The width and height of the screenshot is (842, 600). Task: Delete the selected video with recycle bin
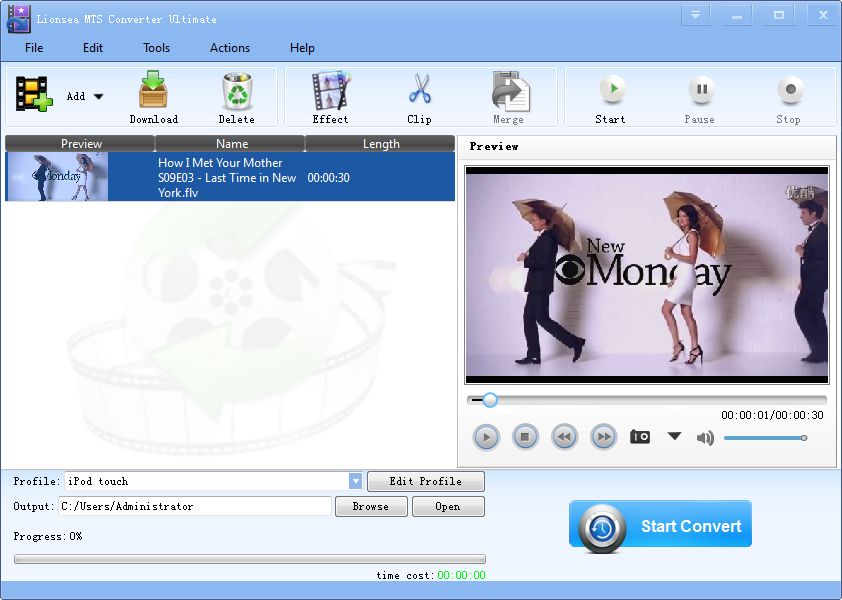tap(237, 98)
